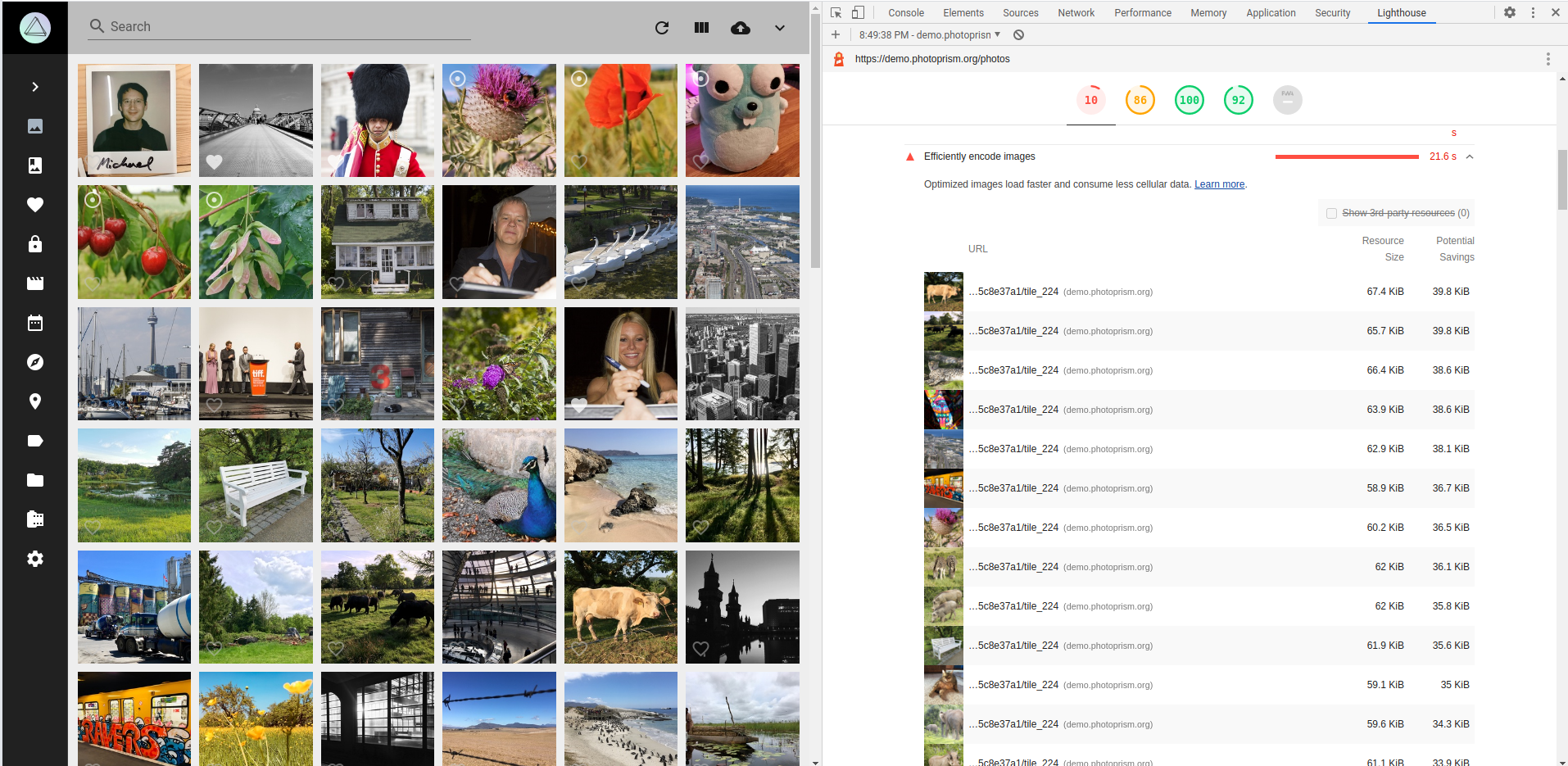Select the Places map pin icon
Image resolution: width=1568 pixels, height=766 pixels.
[x=34, y=401]
